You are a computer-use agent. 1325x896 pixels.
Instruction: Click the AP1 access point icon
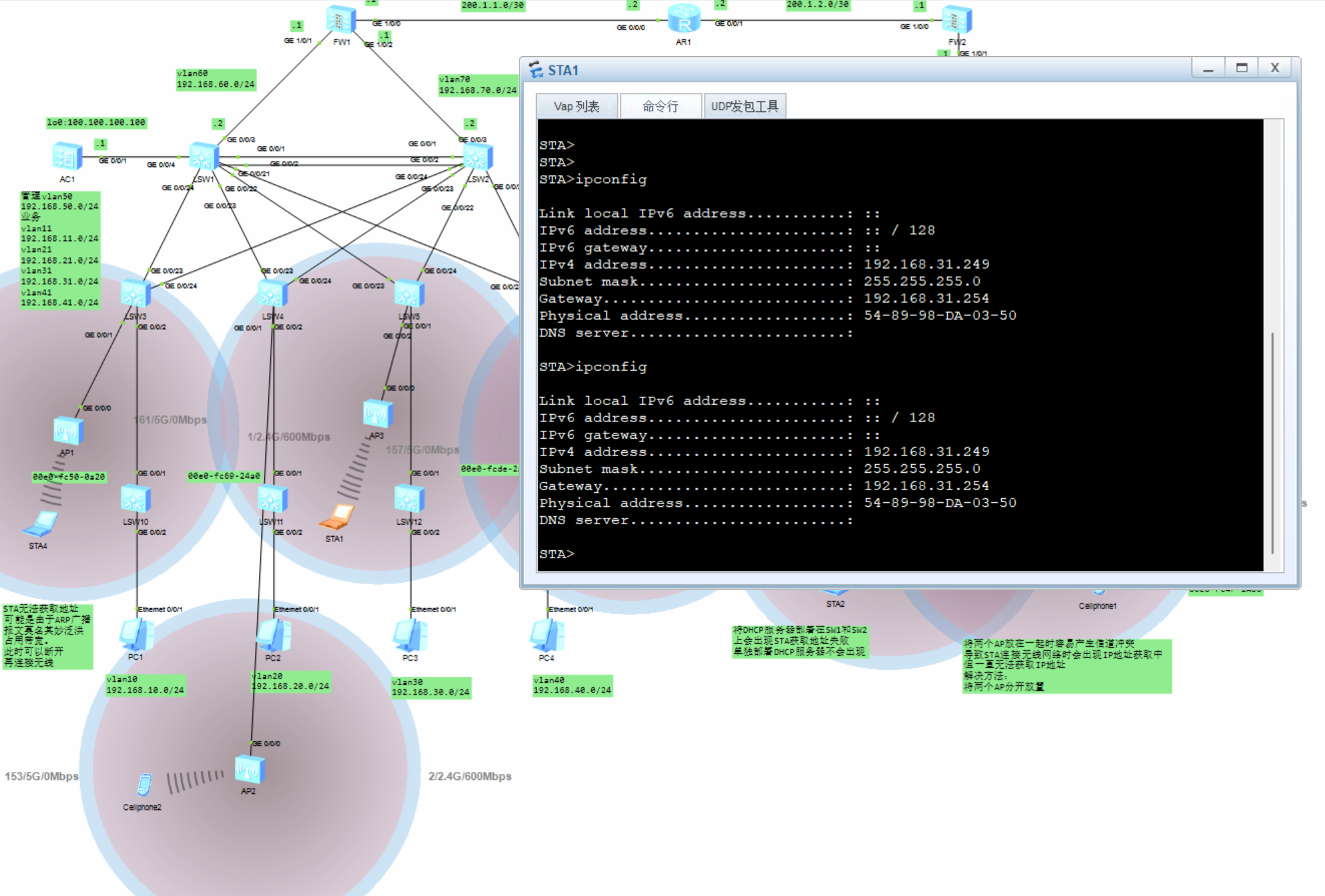(x=67, y=431)
